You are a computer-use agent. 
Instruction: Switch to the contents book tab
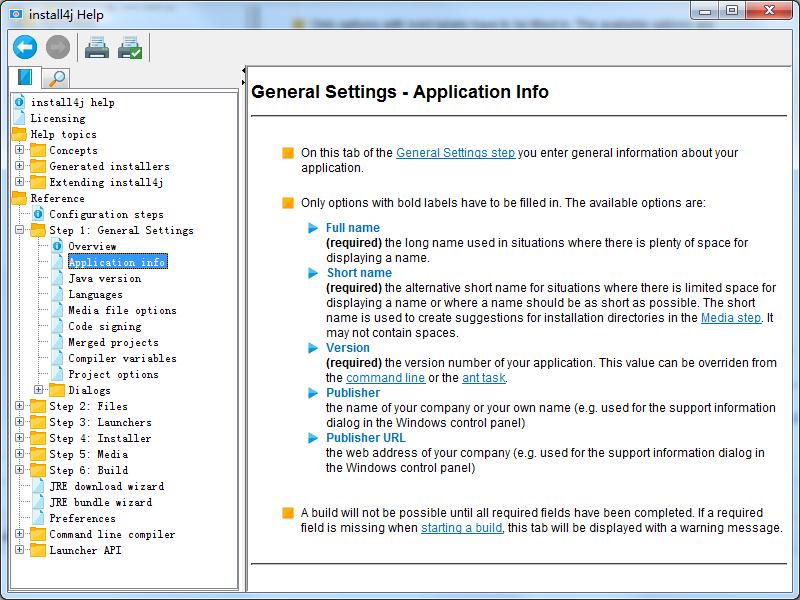tap(25, 78)
